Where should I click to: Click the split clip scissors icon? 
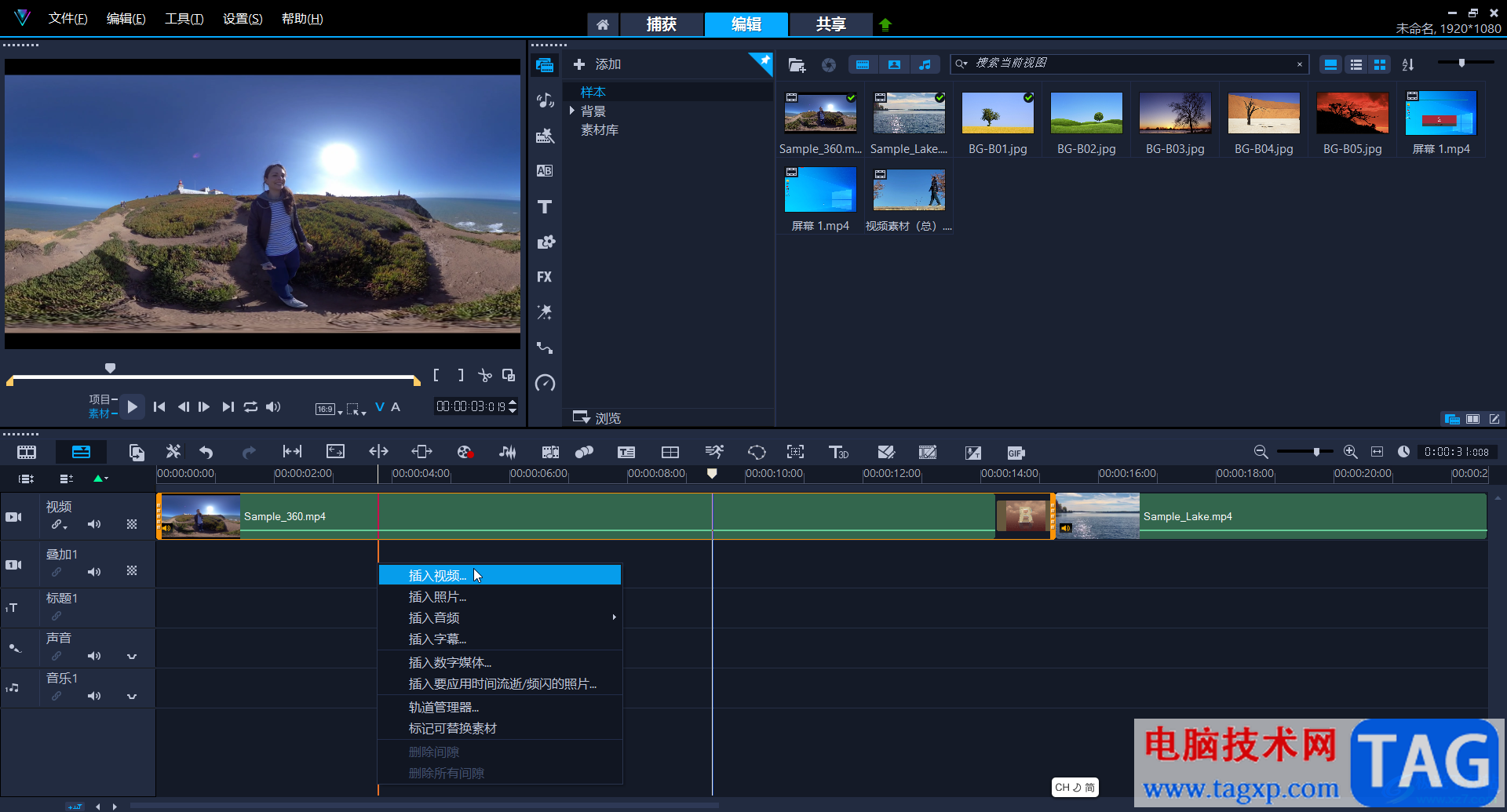(485, 376)
